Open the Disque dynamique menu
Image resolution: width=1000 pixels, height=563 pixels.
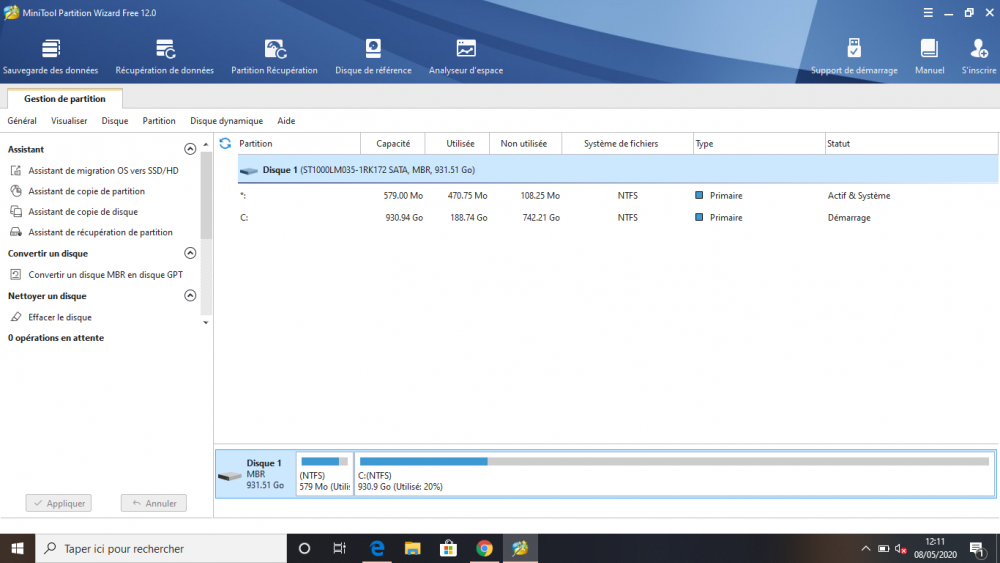(226, 121)
